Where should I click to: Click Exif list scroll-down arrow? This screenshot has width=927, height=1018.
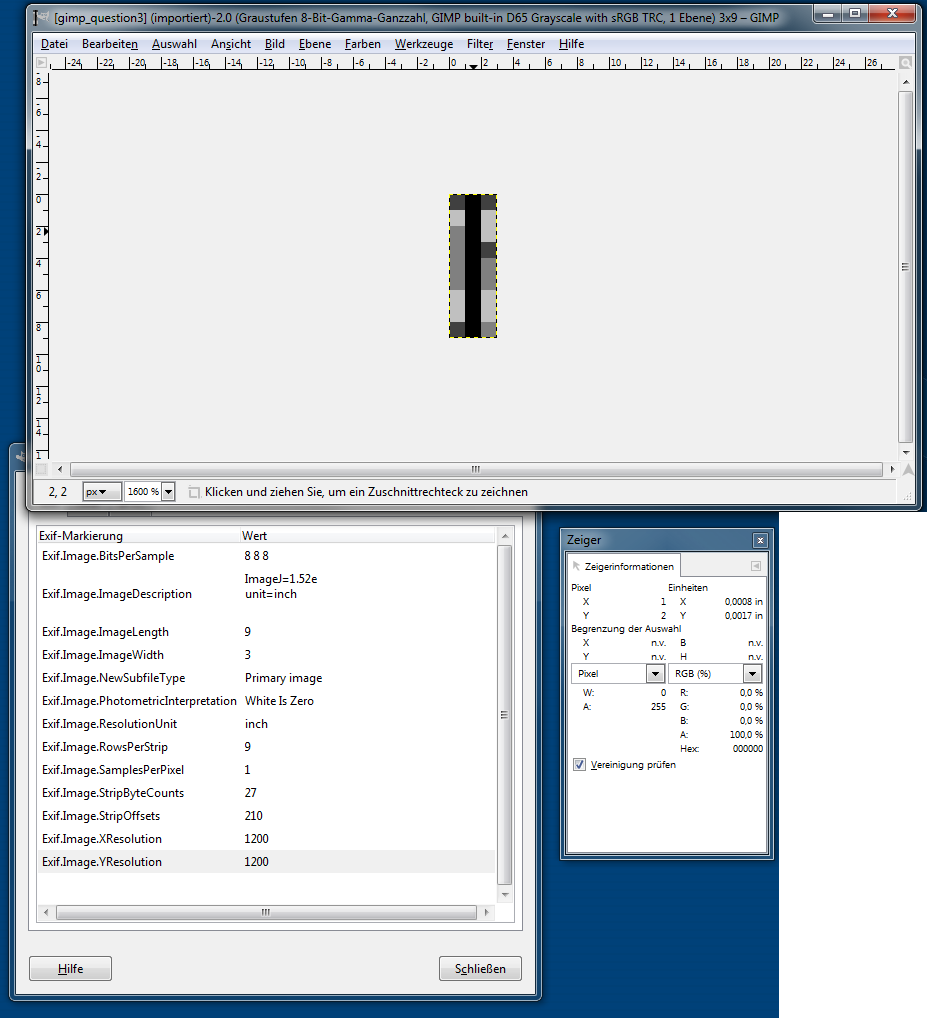(x=504, y=895)
